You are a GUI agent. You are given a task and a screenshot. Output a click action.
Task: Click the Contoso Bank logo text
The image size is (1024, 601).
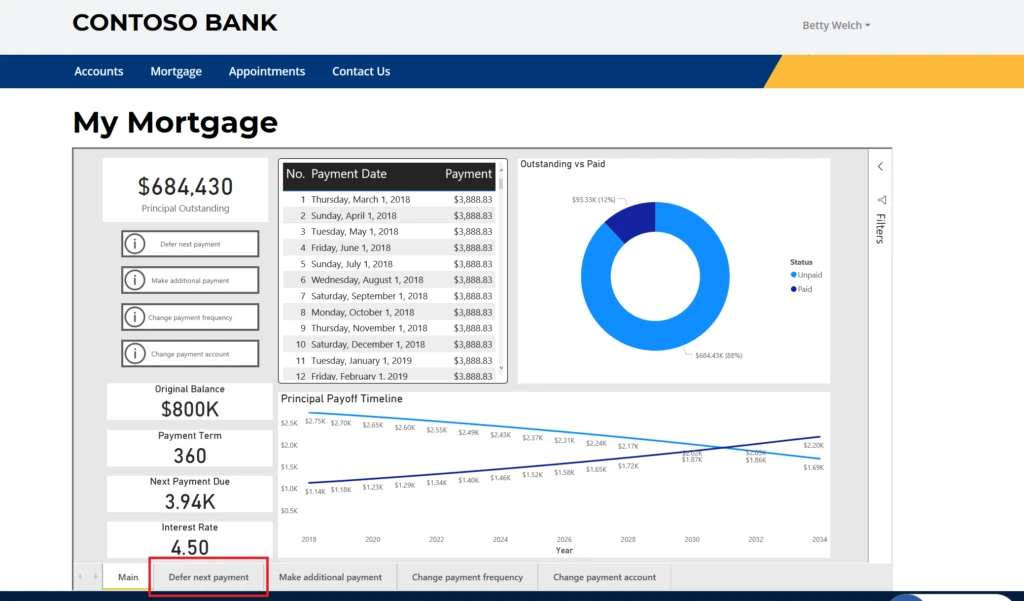[175, 22]
